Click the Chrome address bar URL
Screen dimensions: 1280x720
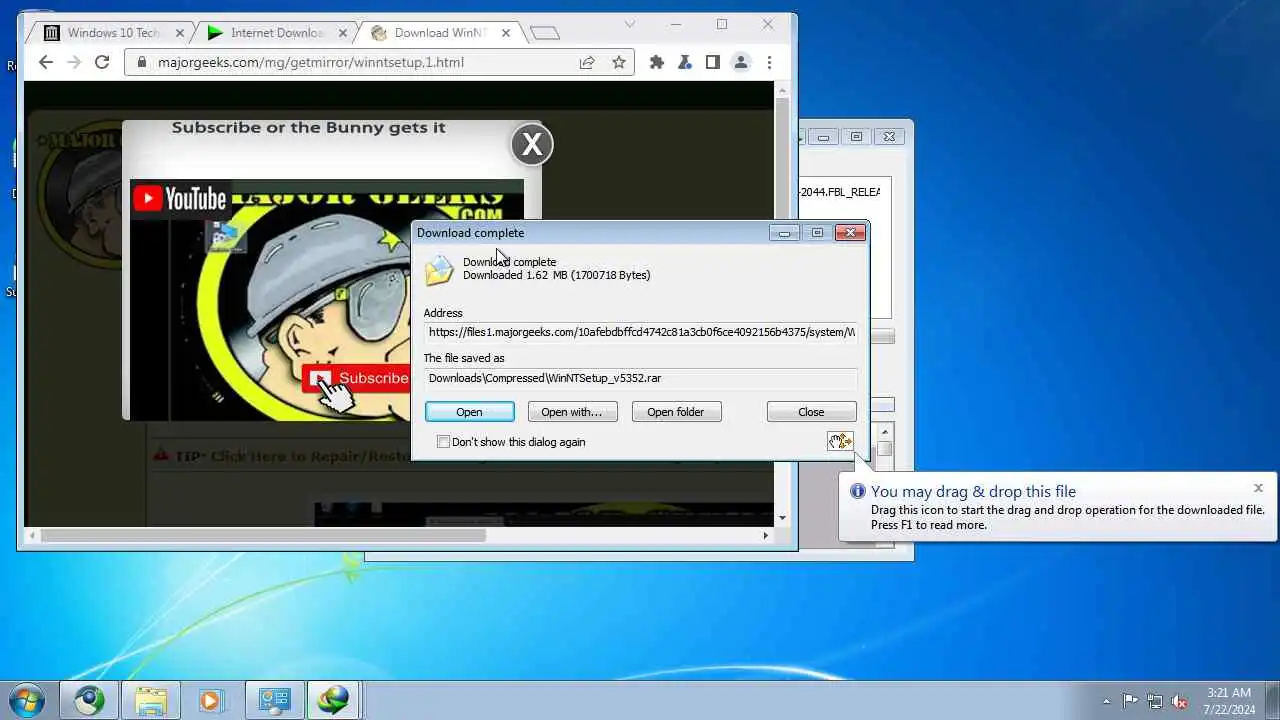pyautogui.click(x=311, y=62)
